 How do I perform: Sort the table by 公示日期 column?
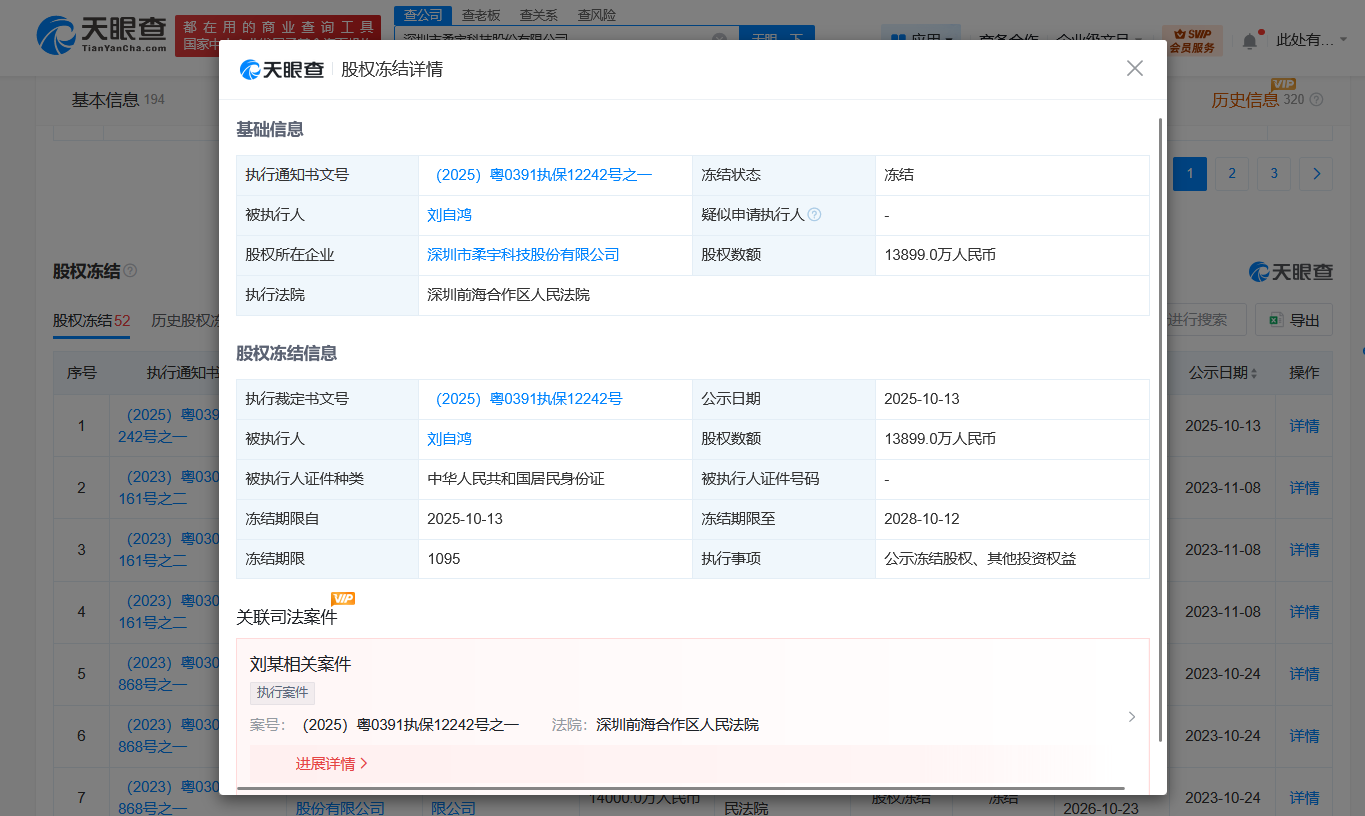(x=1223, y=371)
